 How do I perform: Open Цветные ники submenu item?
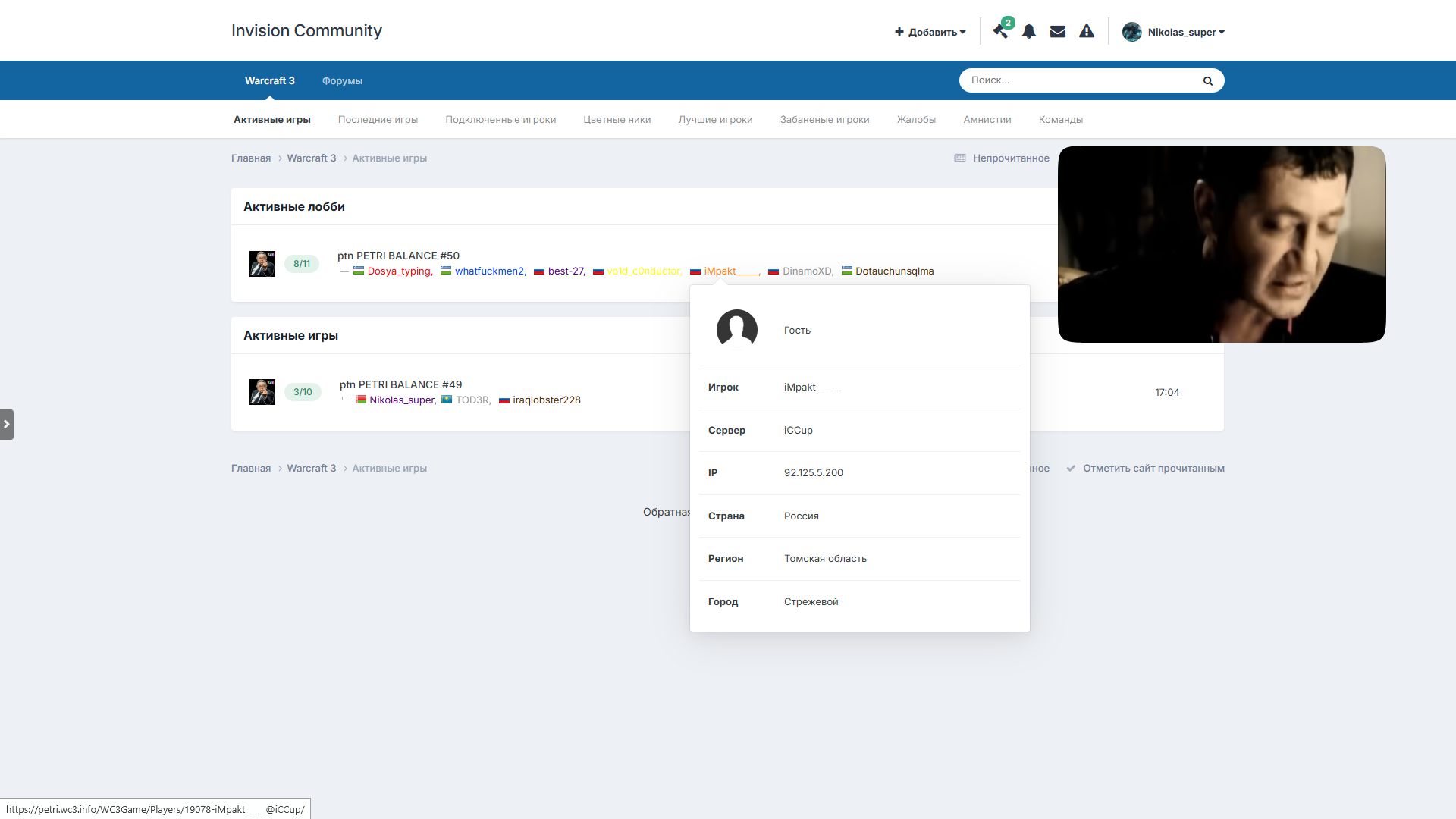tap(617, 119)
